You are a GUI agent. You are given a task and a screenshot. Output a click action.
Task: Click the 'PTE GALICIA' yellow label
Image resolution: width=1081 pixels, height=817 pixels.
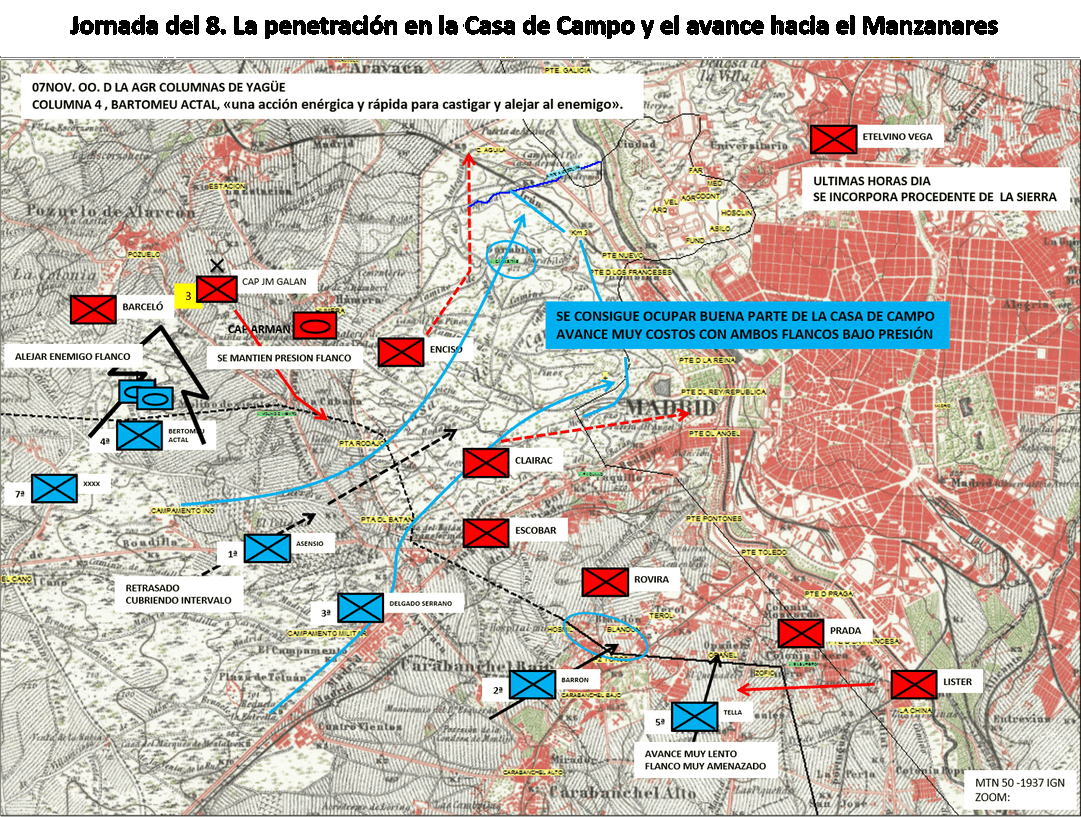coord(567,71)
